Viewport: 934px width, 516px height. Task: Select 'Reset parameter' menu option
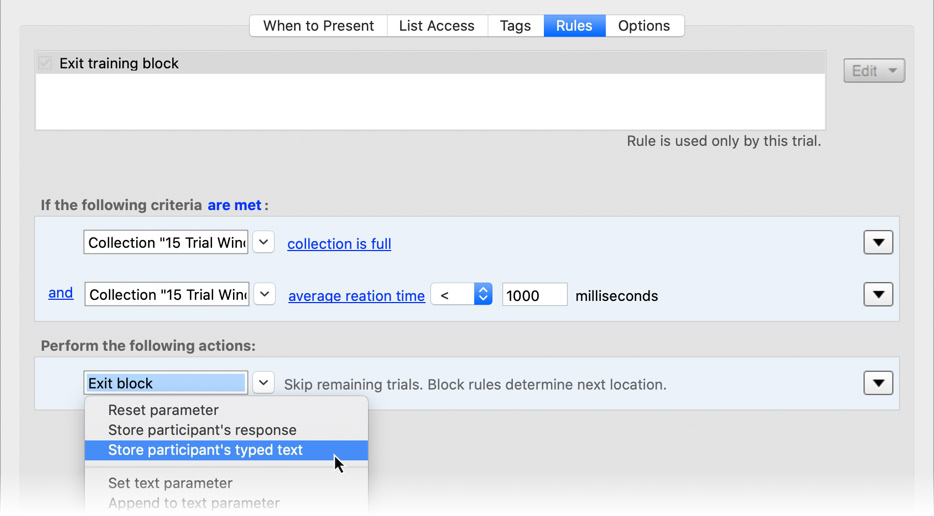163,410
